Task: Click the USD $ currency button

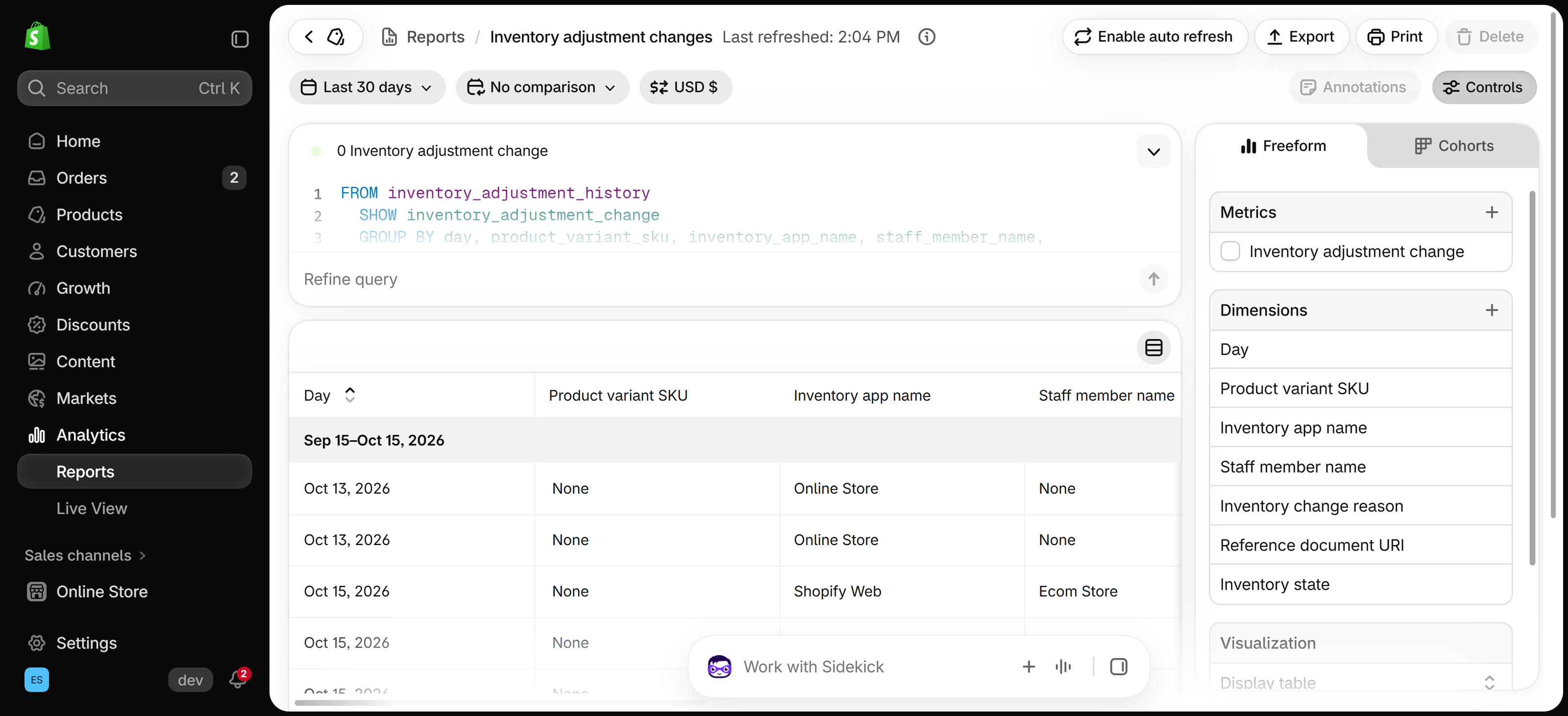Action: coord(685,87)
